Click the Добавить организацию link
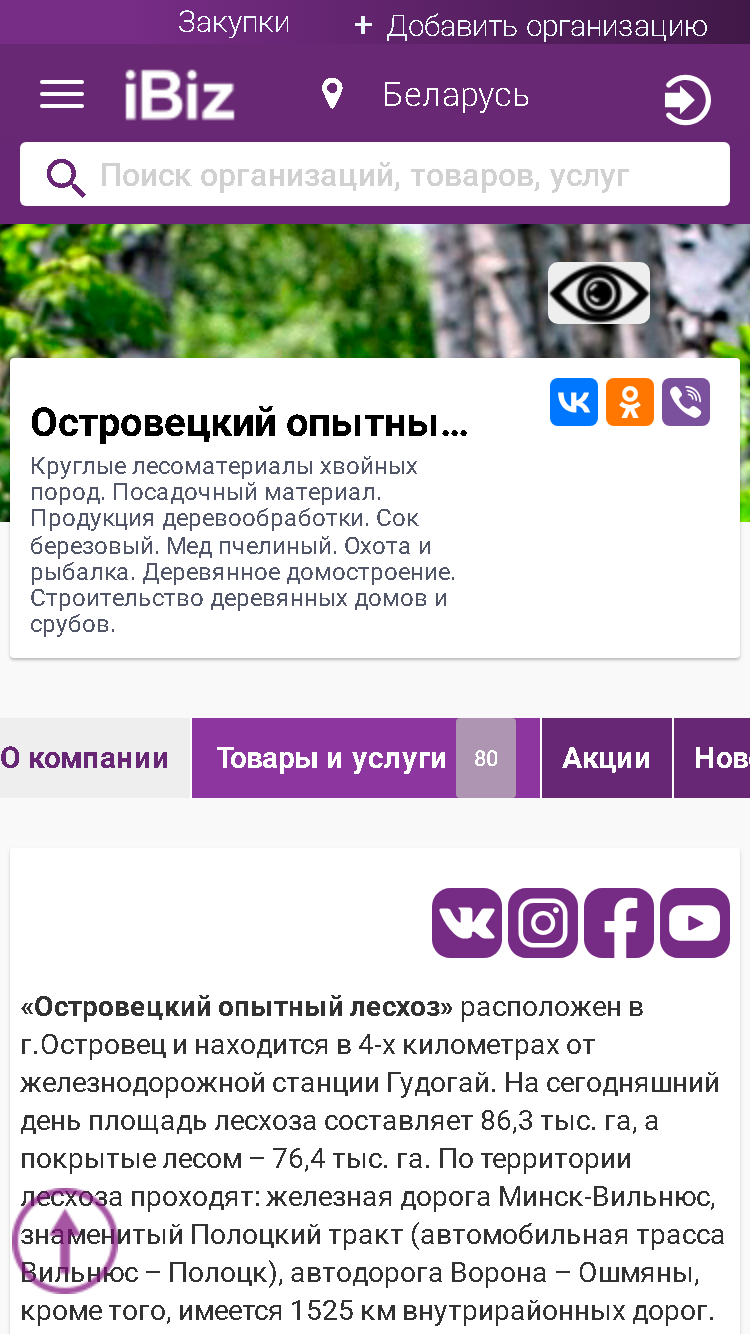 tap(531, 26)
